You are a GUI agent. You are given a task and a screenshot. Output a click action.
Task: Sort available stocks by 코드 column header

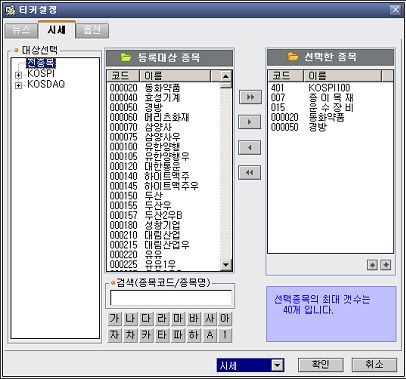coord(123,76)
